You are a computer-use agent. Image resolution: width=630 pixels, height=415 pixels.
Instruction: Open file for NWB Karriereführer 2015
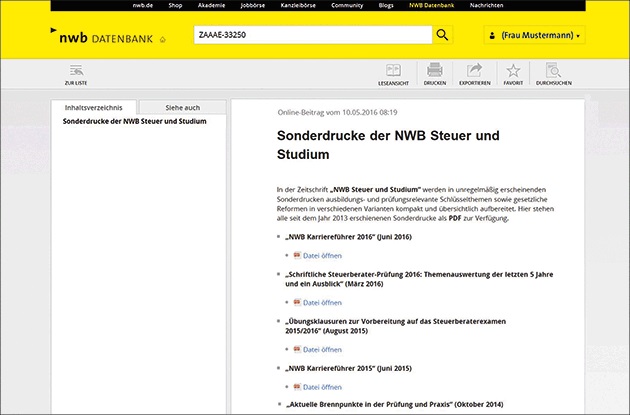[x=321, y=385]
